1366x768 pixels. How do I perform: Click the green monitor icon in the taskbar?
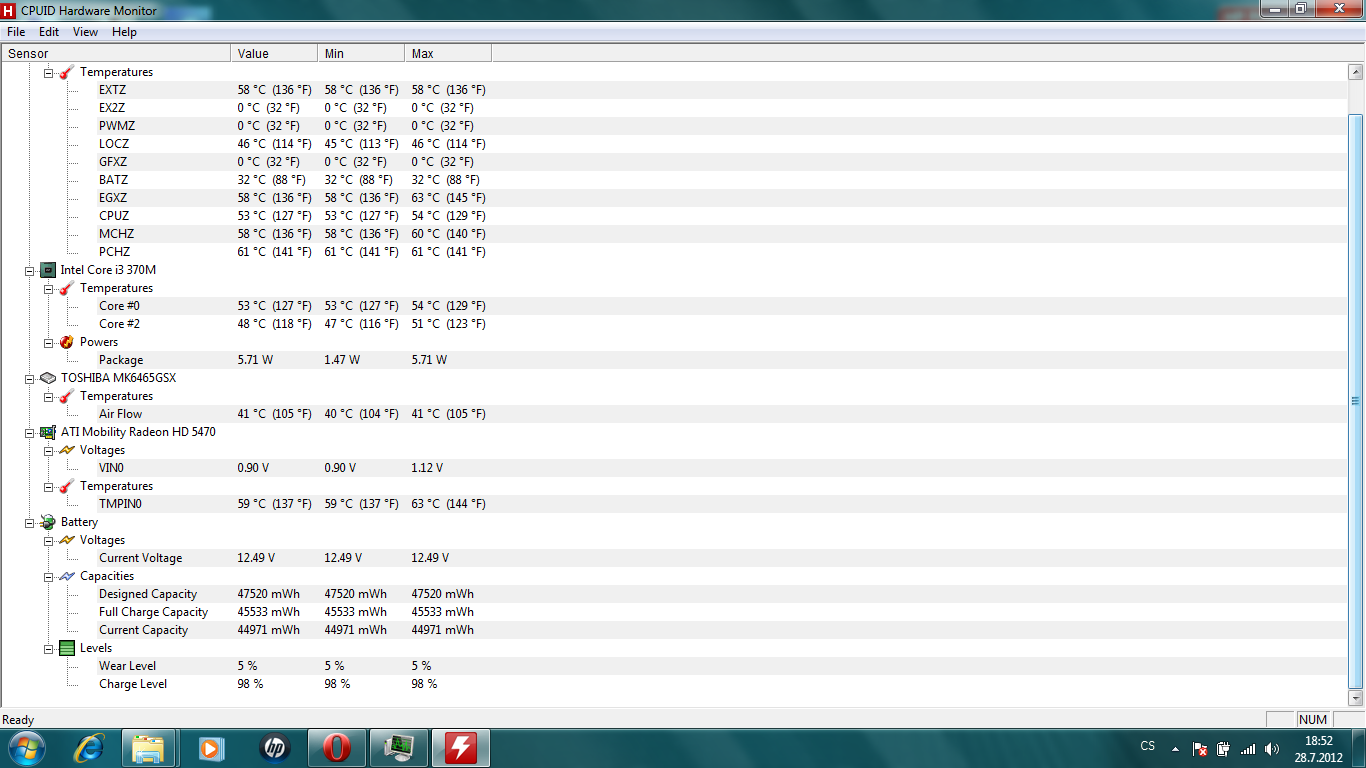point(398,747)
